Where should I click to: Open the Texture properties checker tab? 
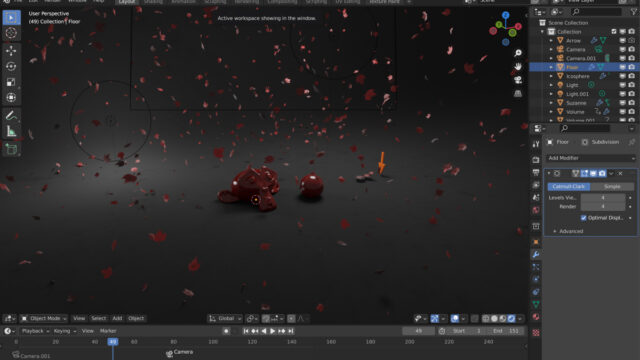[x=536, y=333]
